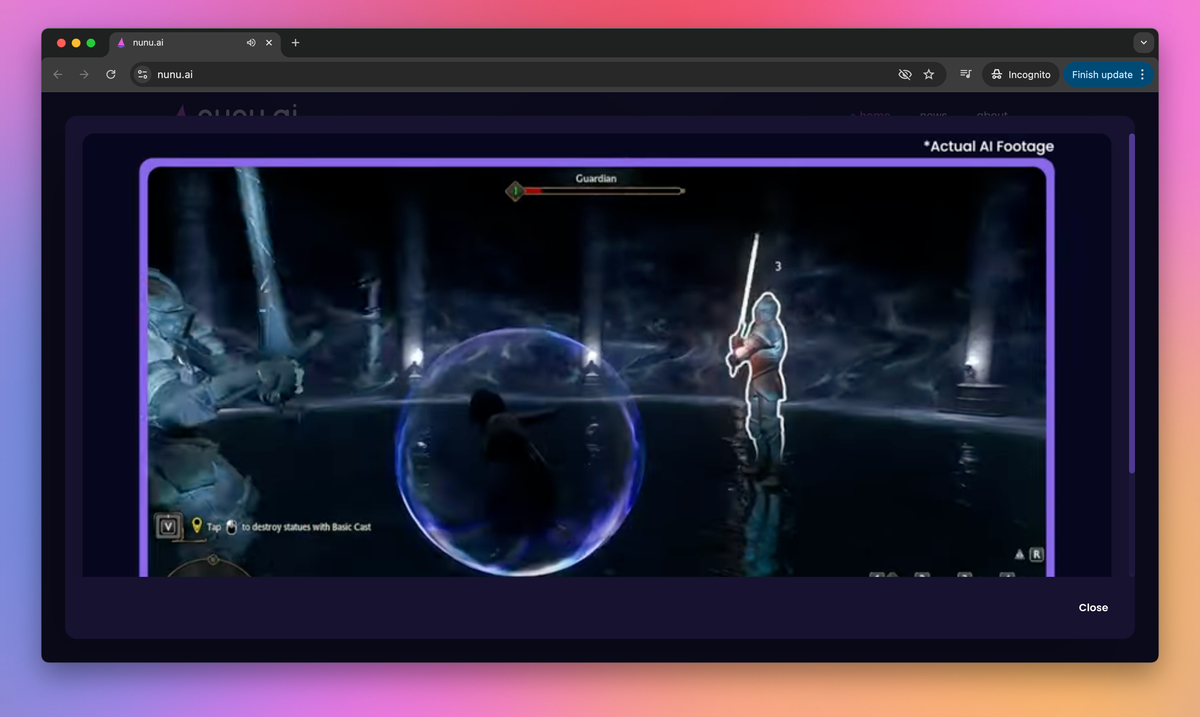Close the nunu.ai browser tab
1200x717 pixels.
pos(269,43)
